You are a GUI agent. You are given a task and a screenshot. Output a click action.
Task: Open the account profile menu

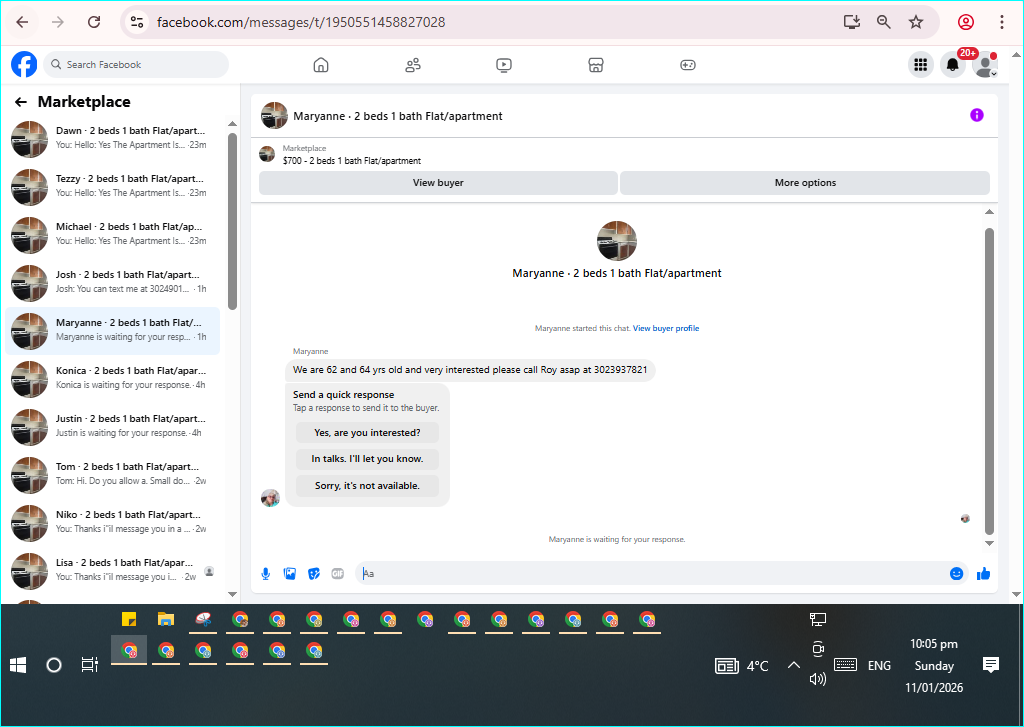[x=985, y=65]
